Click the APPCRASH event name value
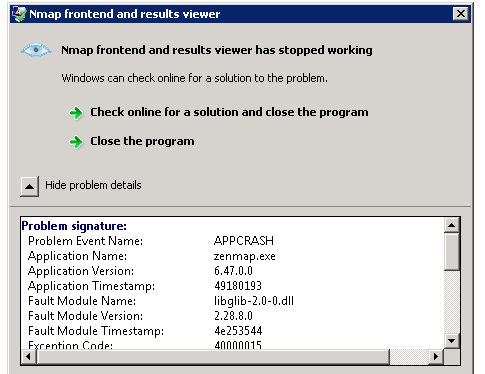Image resolution: width=485 pixels, height=374 pixels. pyautogui.click(x=244, y=241)
